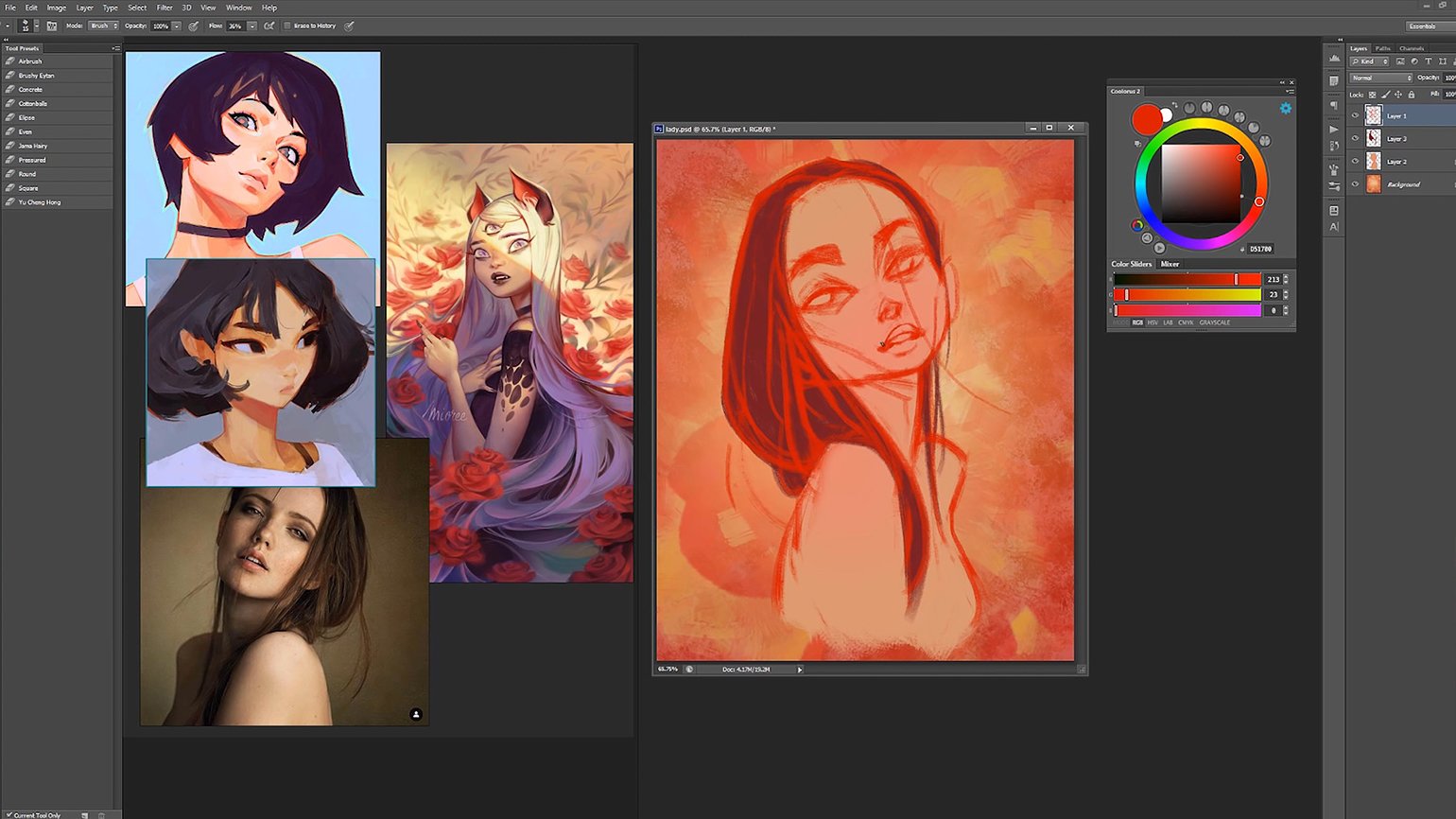This screenshot has height=819, width=1456.
Task: Select the Airbrush eraser tool preset
Action: 30,61
